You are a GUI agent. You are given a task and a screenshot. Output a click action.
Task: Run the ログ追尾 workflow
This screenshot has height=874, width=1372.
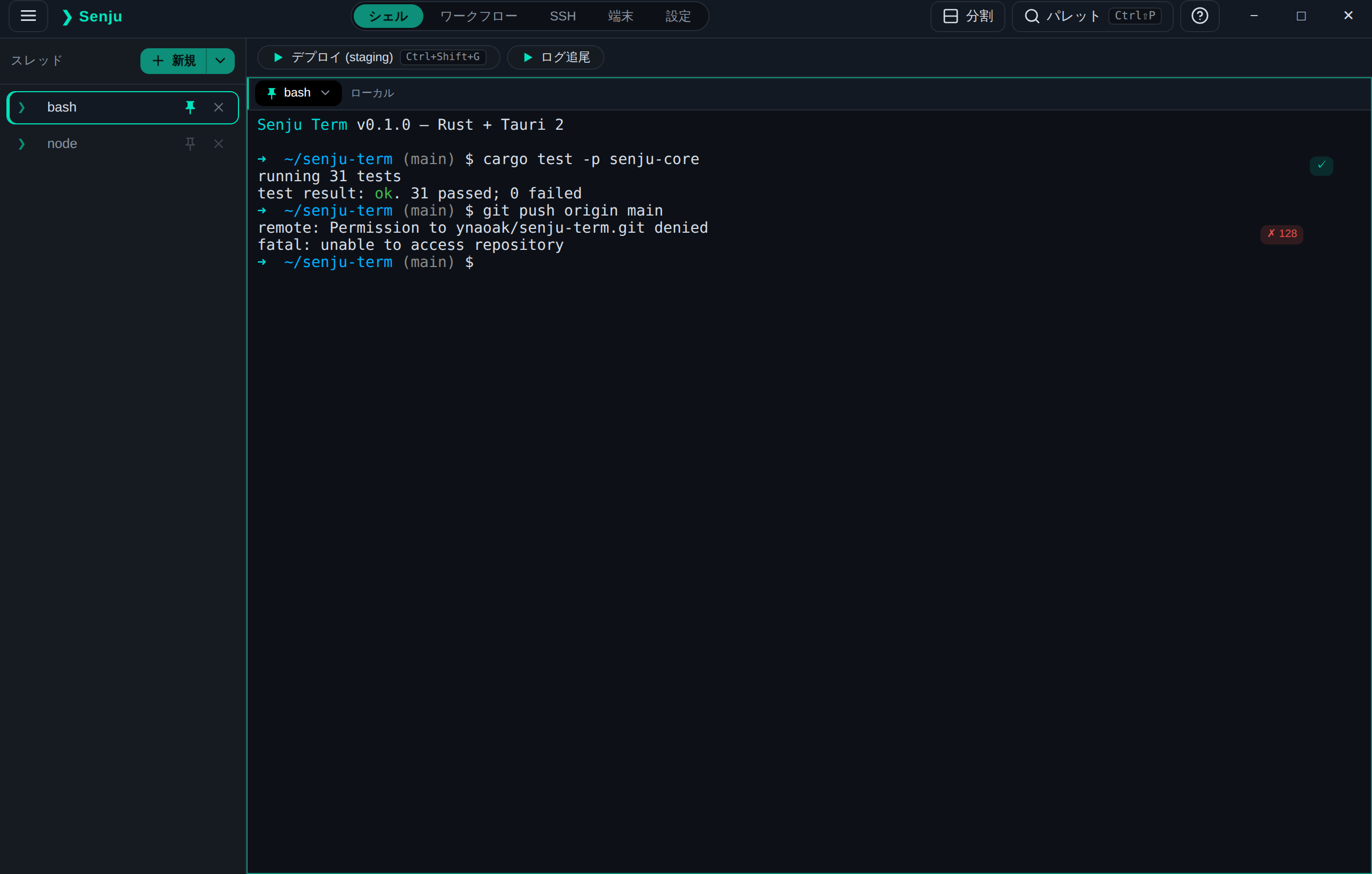(x=556, y=57)
